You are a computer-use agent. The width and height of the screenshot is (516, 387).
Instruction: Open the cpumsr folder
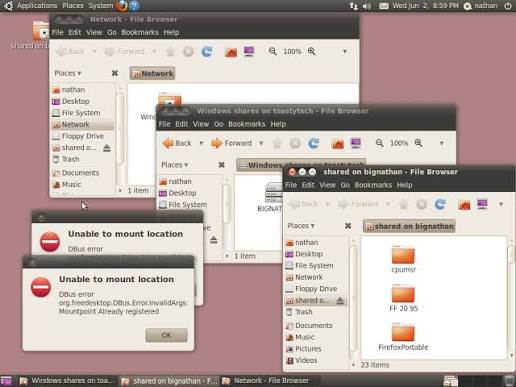tap(403, 259)
